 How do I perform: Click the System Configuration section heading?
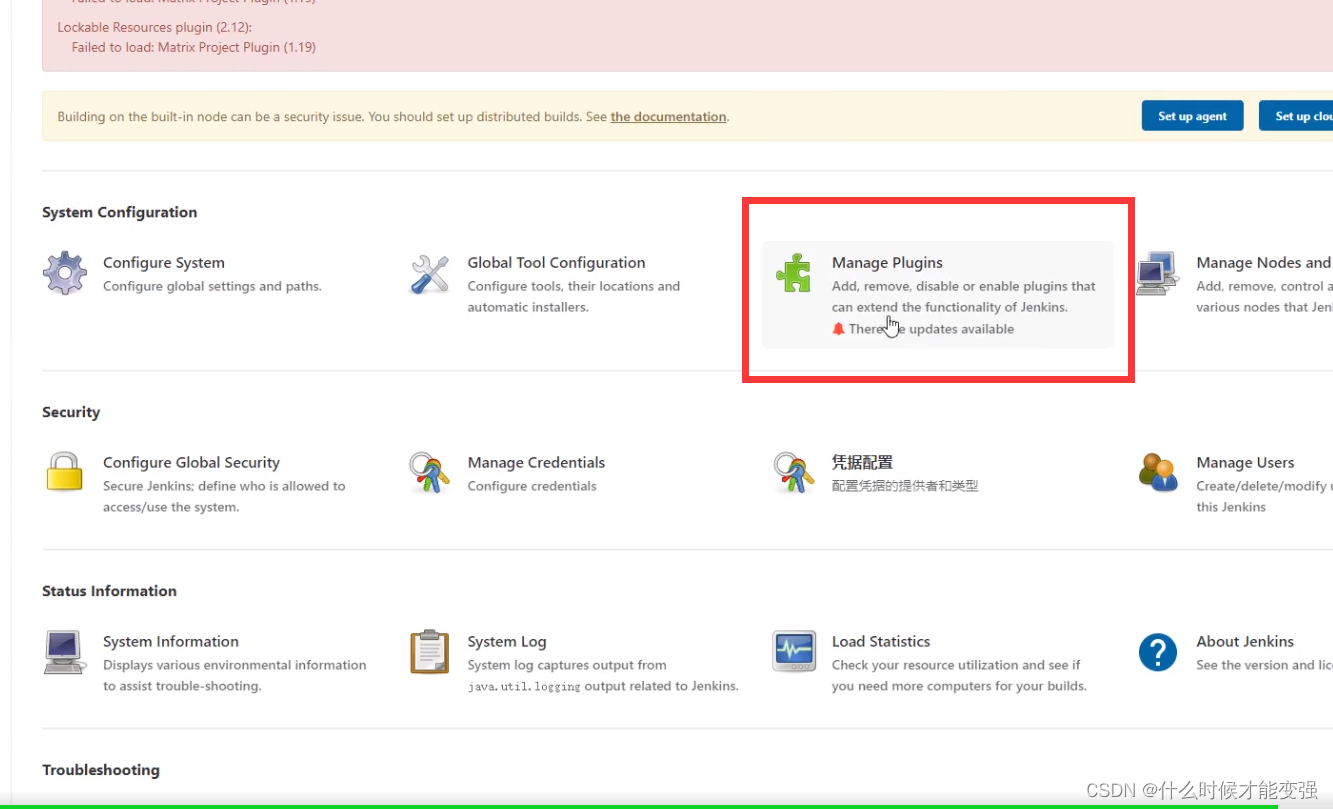[x=120, y=212]
